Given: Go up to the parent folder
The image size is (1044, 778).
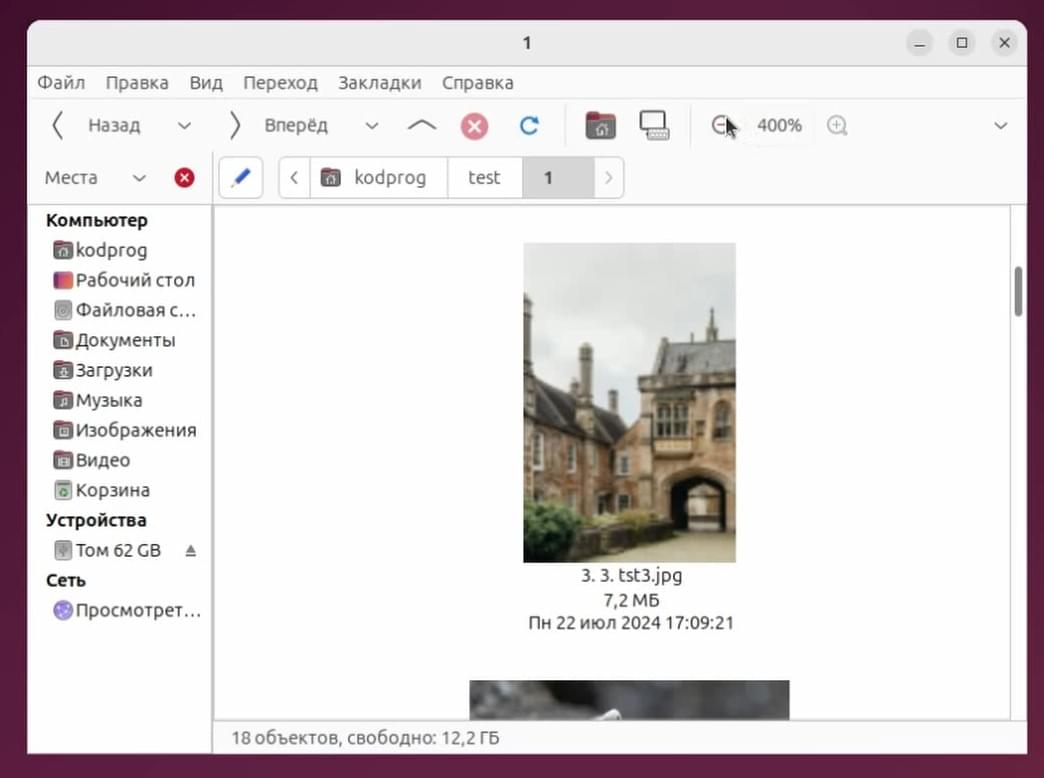Looking at the screenshot, I should coord(421,125).
